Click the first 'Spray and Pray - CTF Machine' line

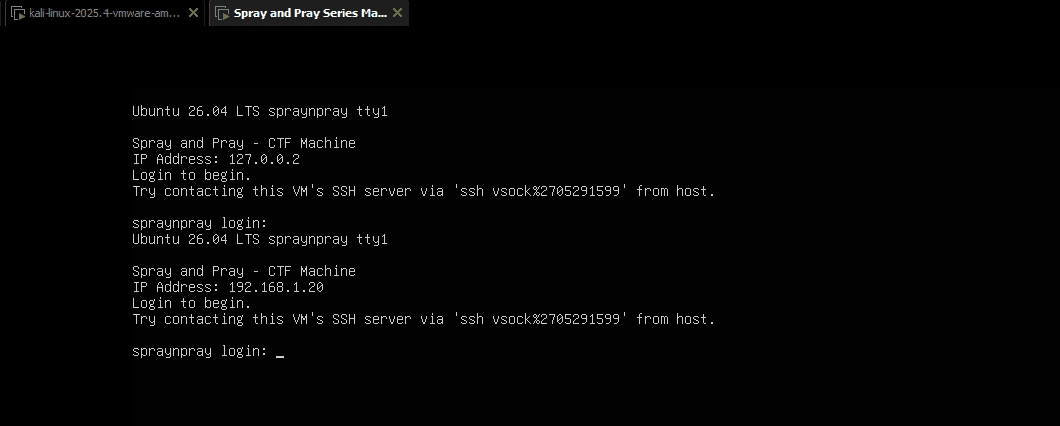click(x=243, y=143)
